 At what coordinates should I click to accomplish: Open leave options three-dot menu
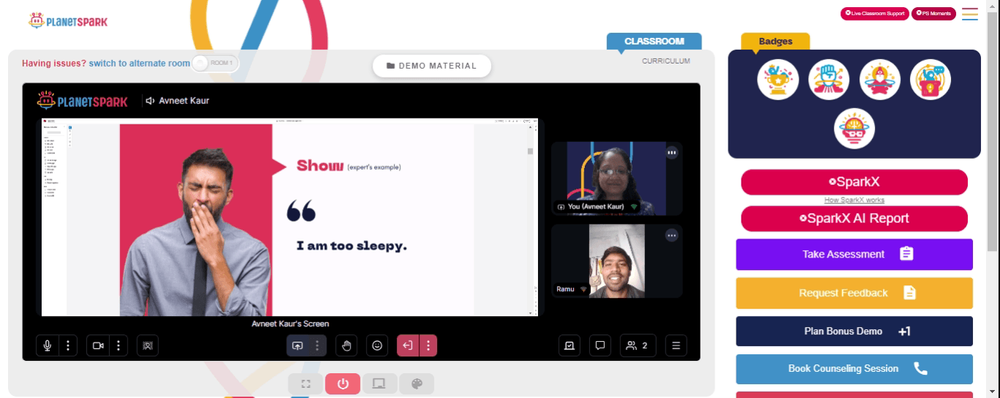pyautogui.click(x=428, y=346)
